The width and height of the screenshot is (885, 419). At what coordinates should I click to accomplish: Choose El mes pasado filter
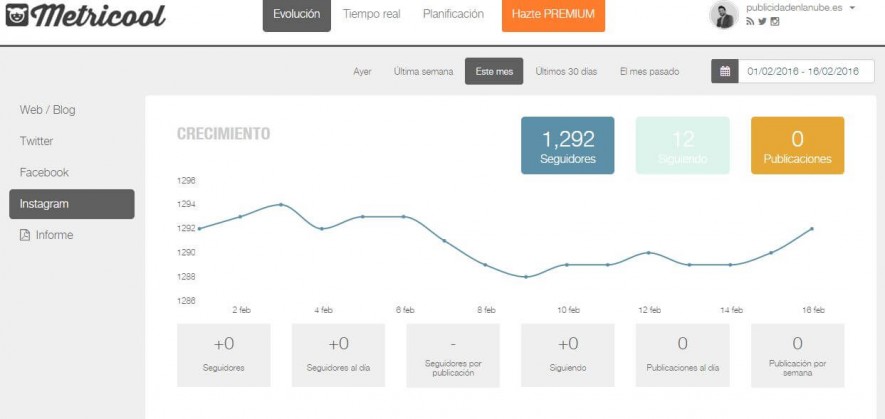pos(650,72)
